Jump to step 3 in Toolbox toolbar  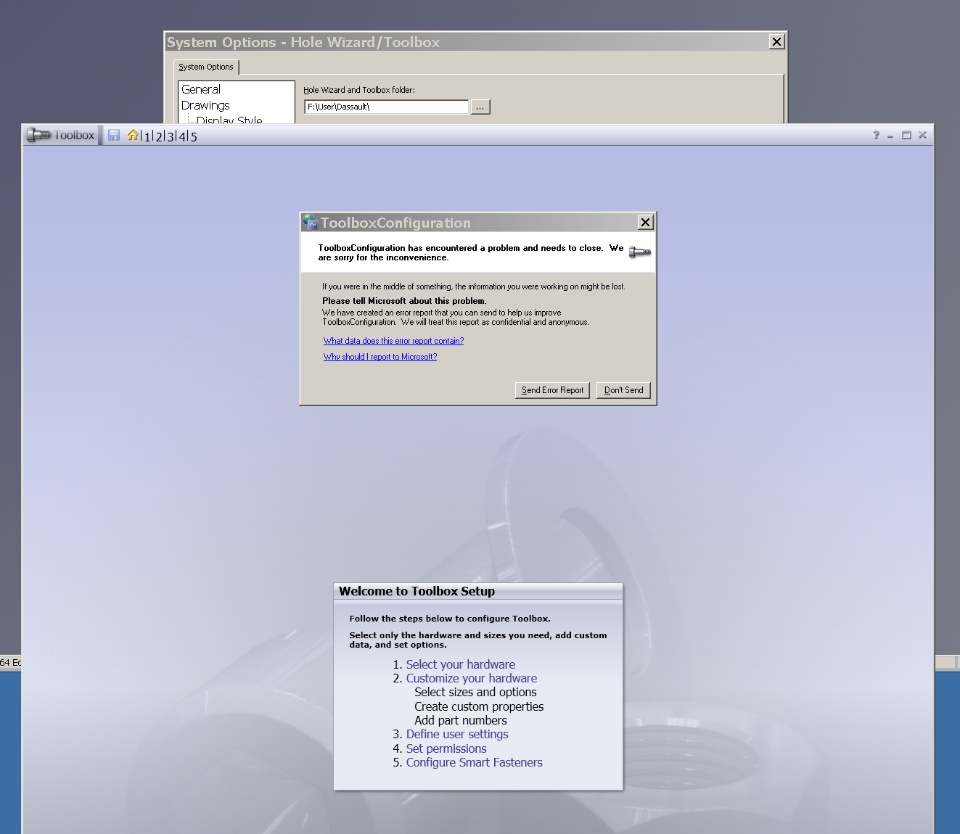point(171,137)
